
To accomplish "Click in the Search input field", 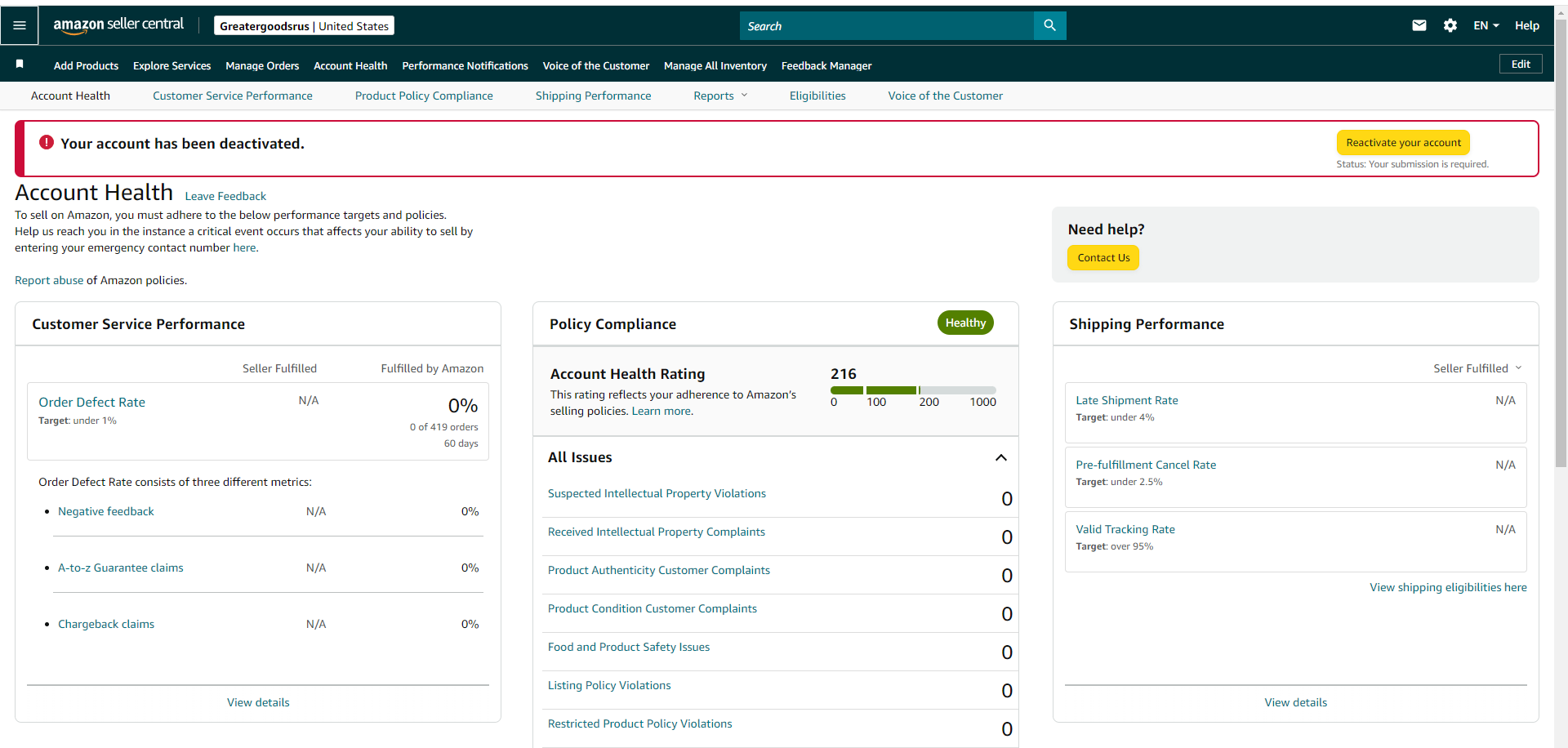I will [x=887, y=25].
